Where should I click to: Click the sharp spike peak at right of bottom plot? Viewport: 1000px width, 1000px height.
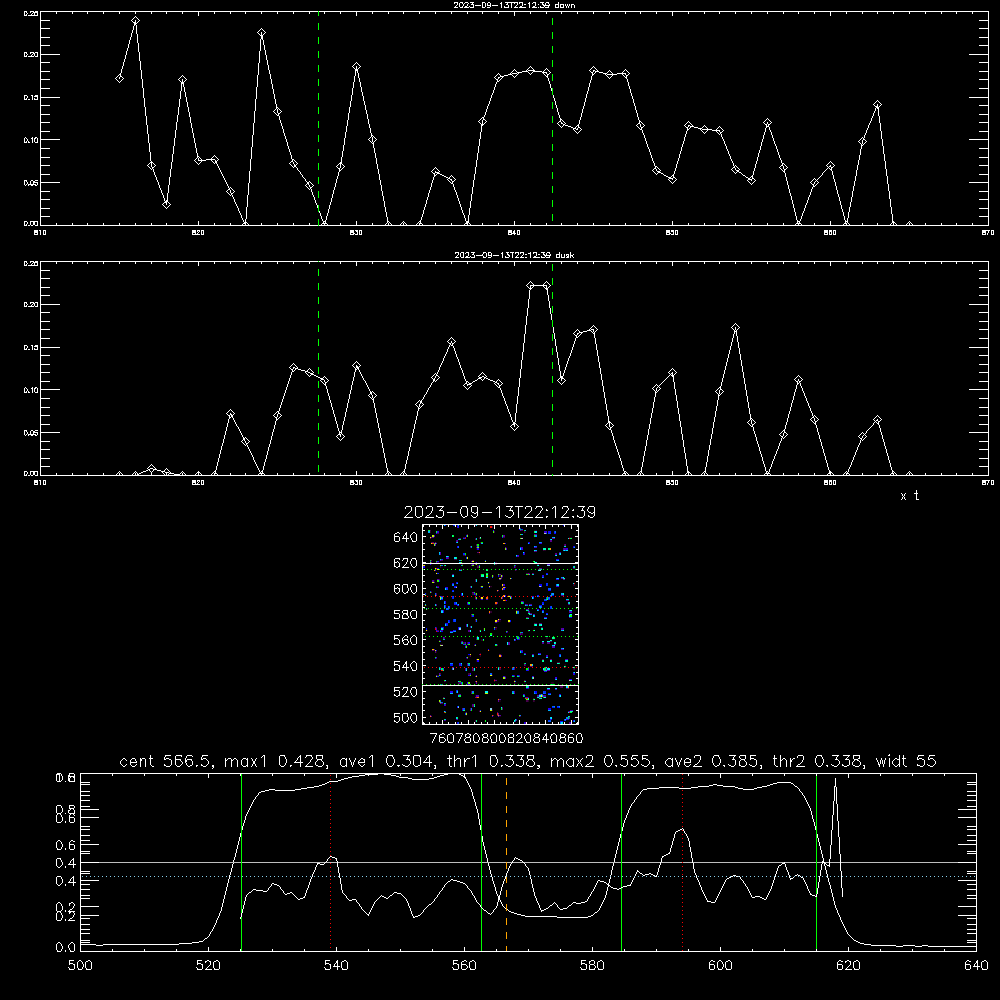pos(835,781)
